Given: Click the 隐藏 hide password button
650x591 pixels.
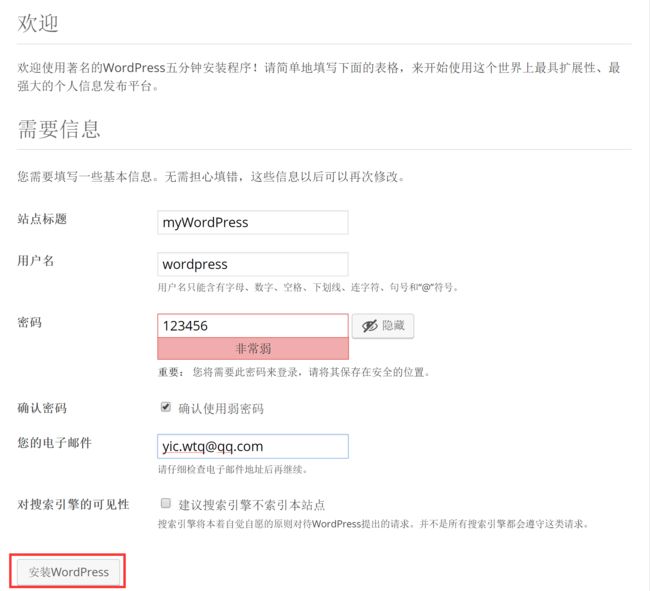Looking at the screenshot, I should 383,326.
